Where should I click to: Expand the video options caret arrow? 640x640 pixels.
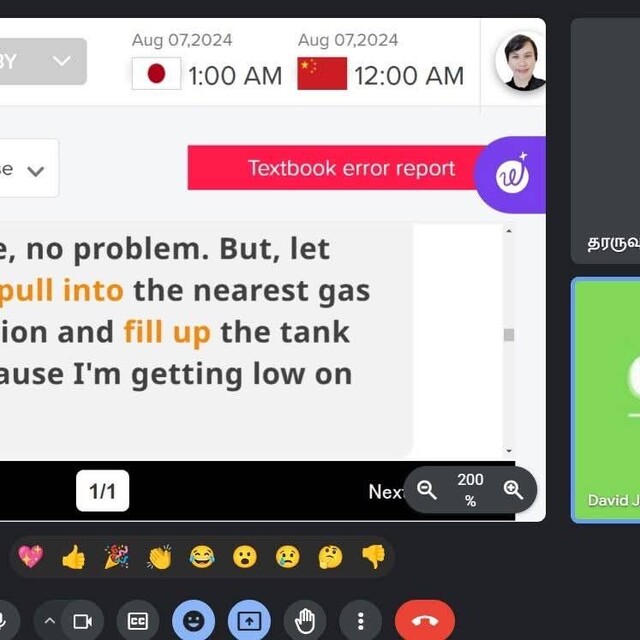click(49, 622)
